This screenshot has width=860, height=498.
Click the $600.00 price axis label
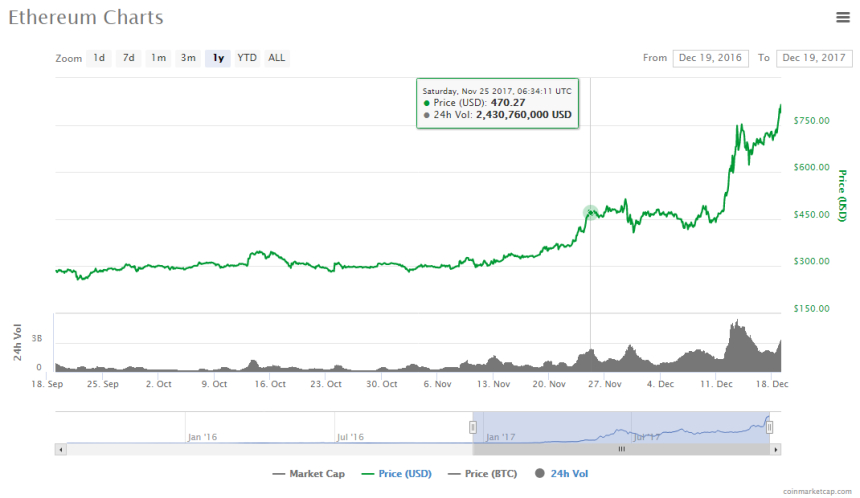[811, 167]
